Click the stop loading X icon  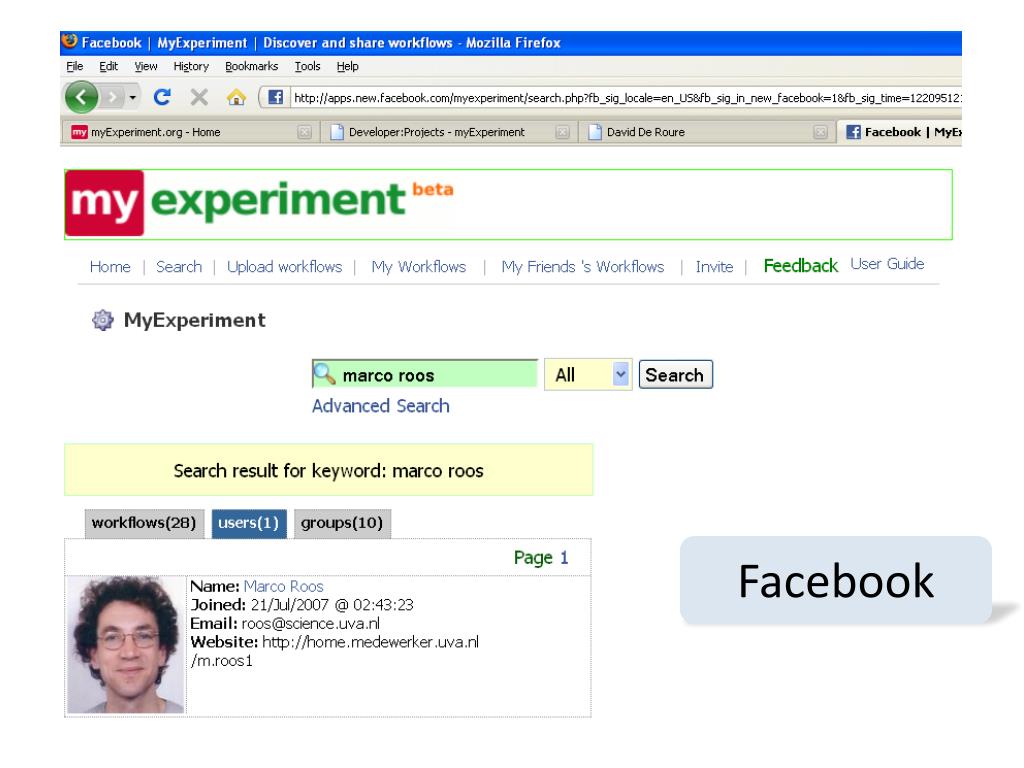pyautogui.click(x=199, y=97)
